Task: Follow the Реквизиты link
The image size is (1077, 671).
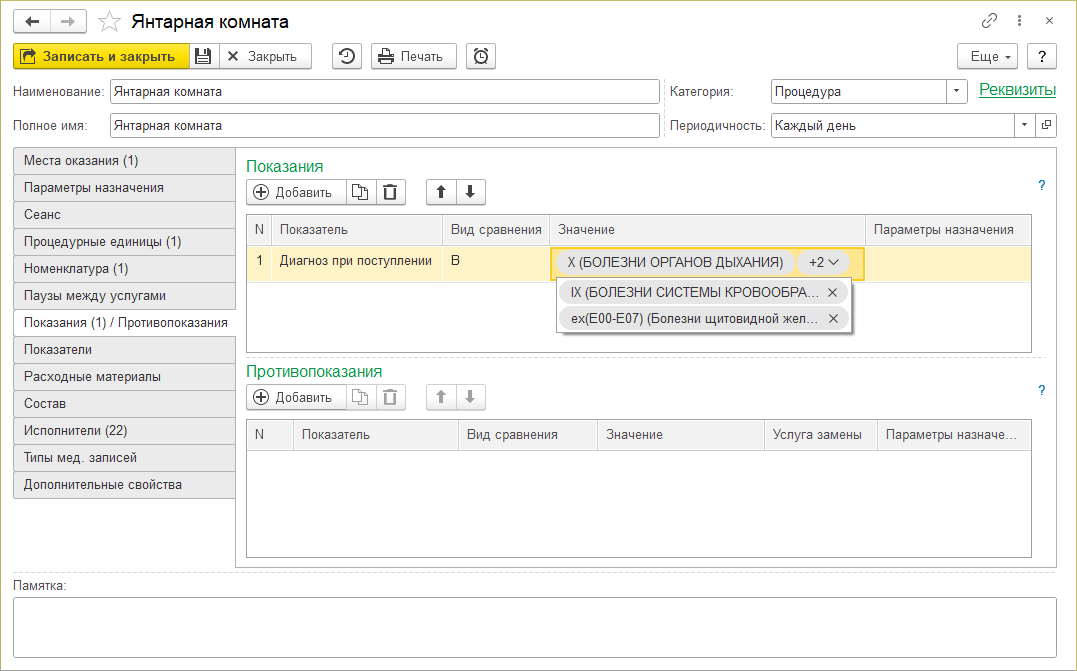Action: click(x=1017, y=90)
